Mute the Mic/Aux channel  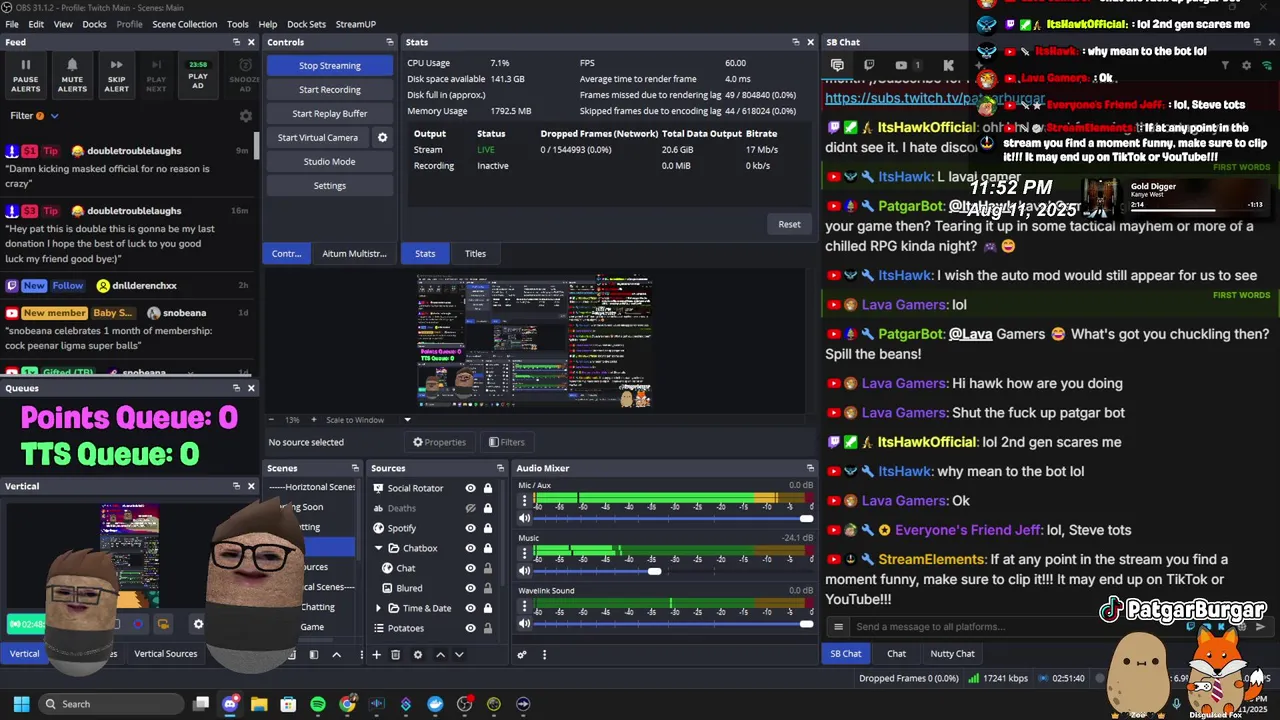point(524,518)
